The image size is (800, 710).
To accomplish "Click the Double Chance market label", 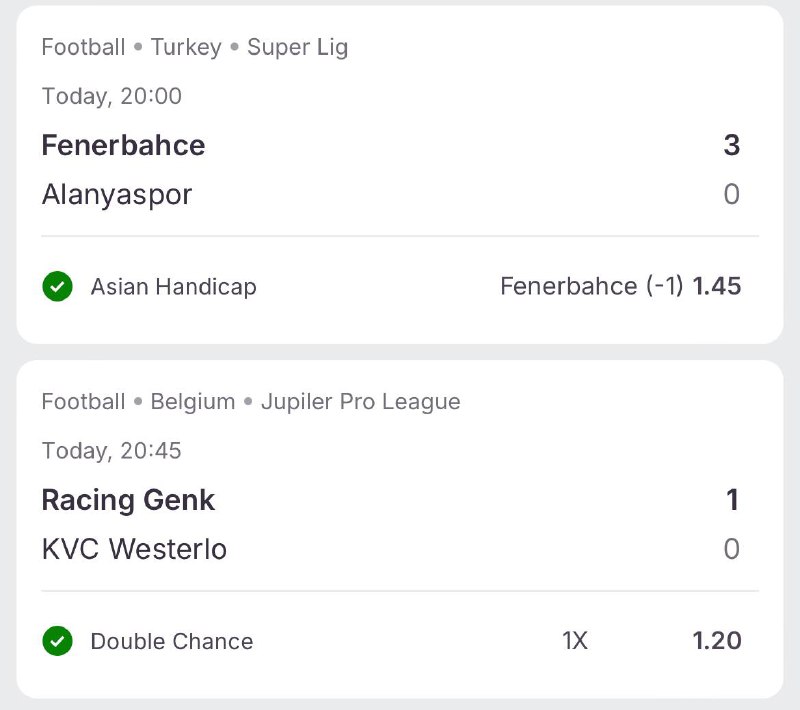I will point(172,641).
